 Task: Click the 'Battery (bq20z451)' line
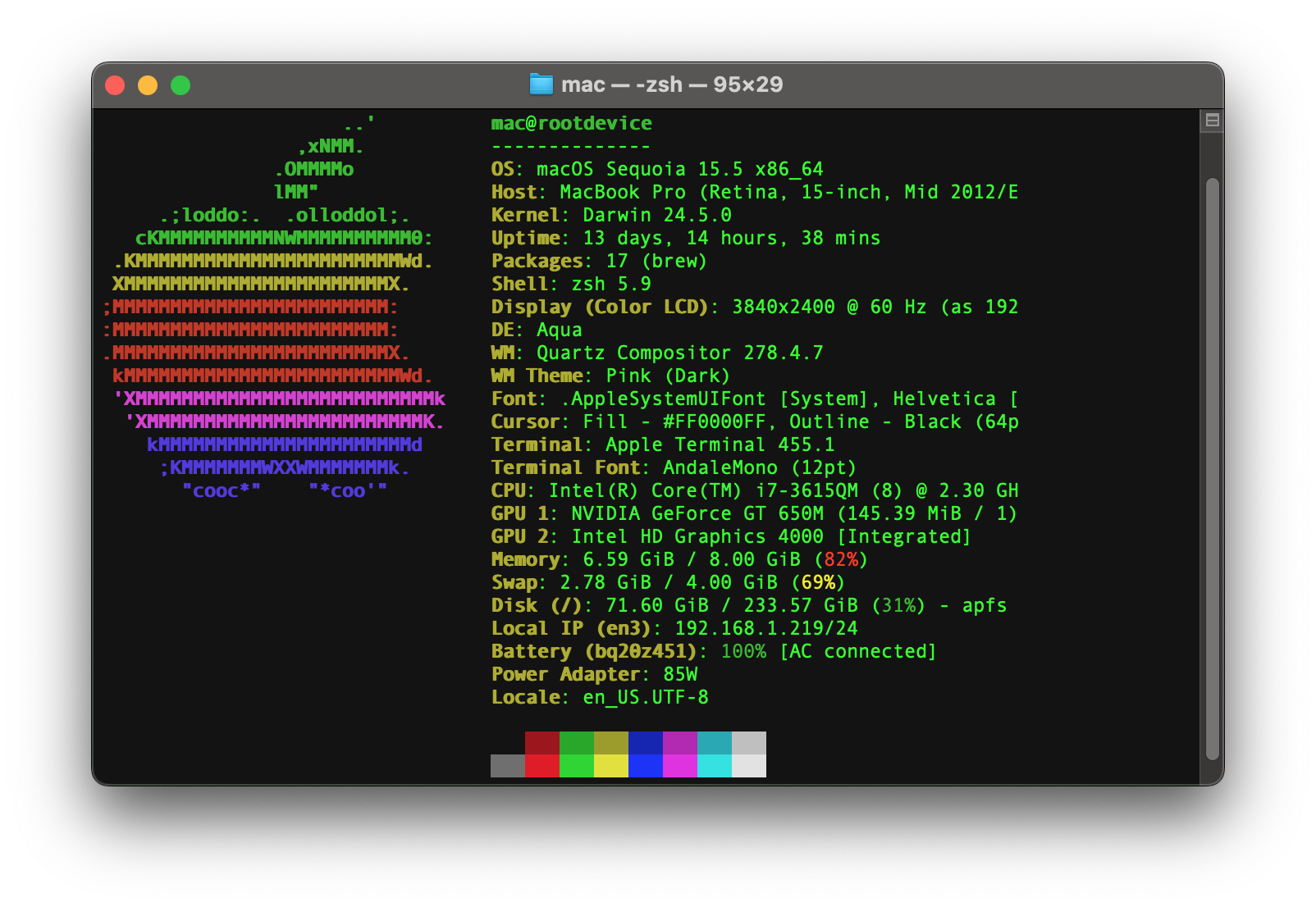(x=714, y=651)
